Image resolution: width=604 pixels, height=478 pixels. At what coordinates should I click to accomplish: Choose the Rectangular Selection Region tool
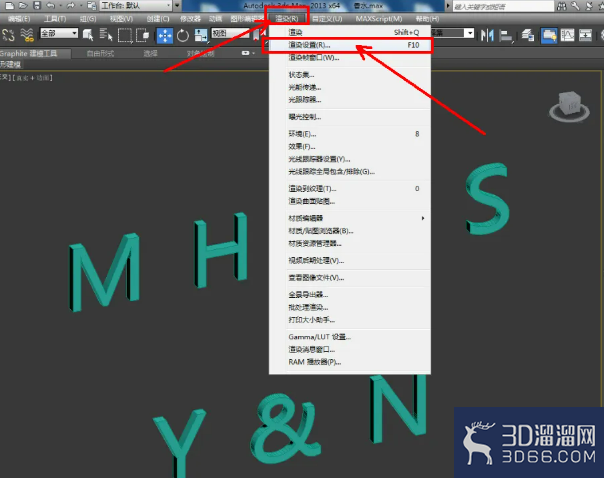pos(125,35)
